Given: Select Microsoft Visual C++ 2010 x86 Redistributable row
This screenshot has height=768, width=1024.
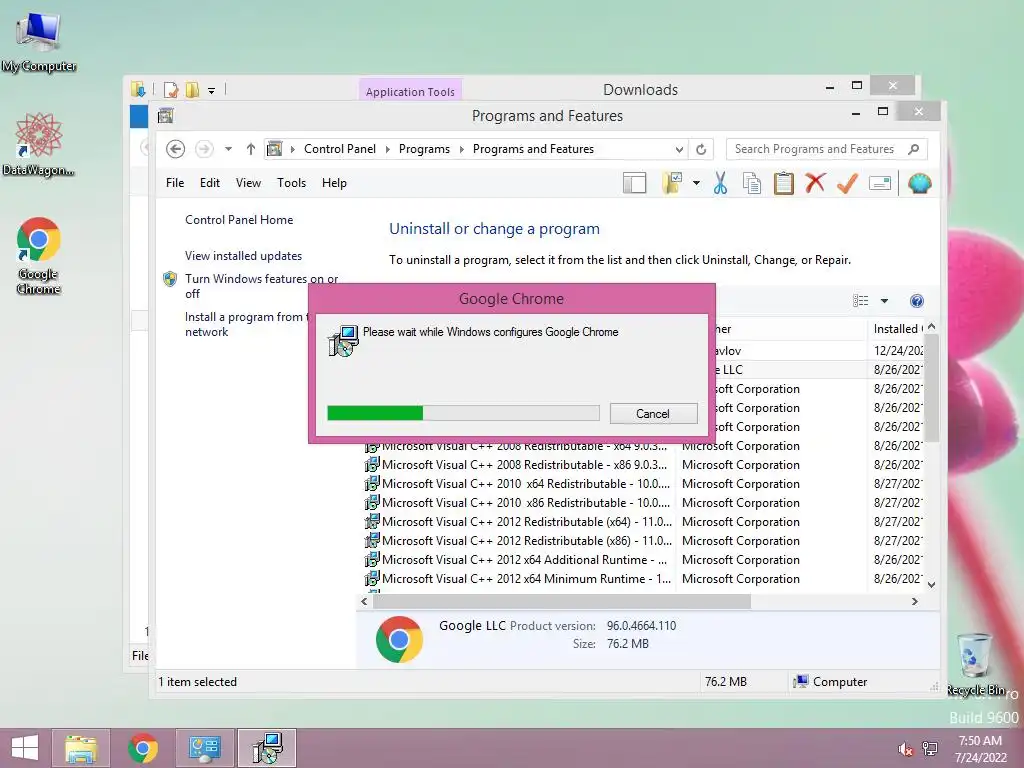Looking at the screenshot, I should click(643, 503).
